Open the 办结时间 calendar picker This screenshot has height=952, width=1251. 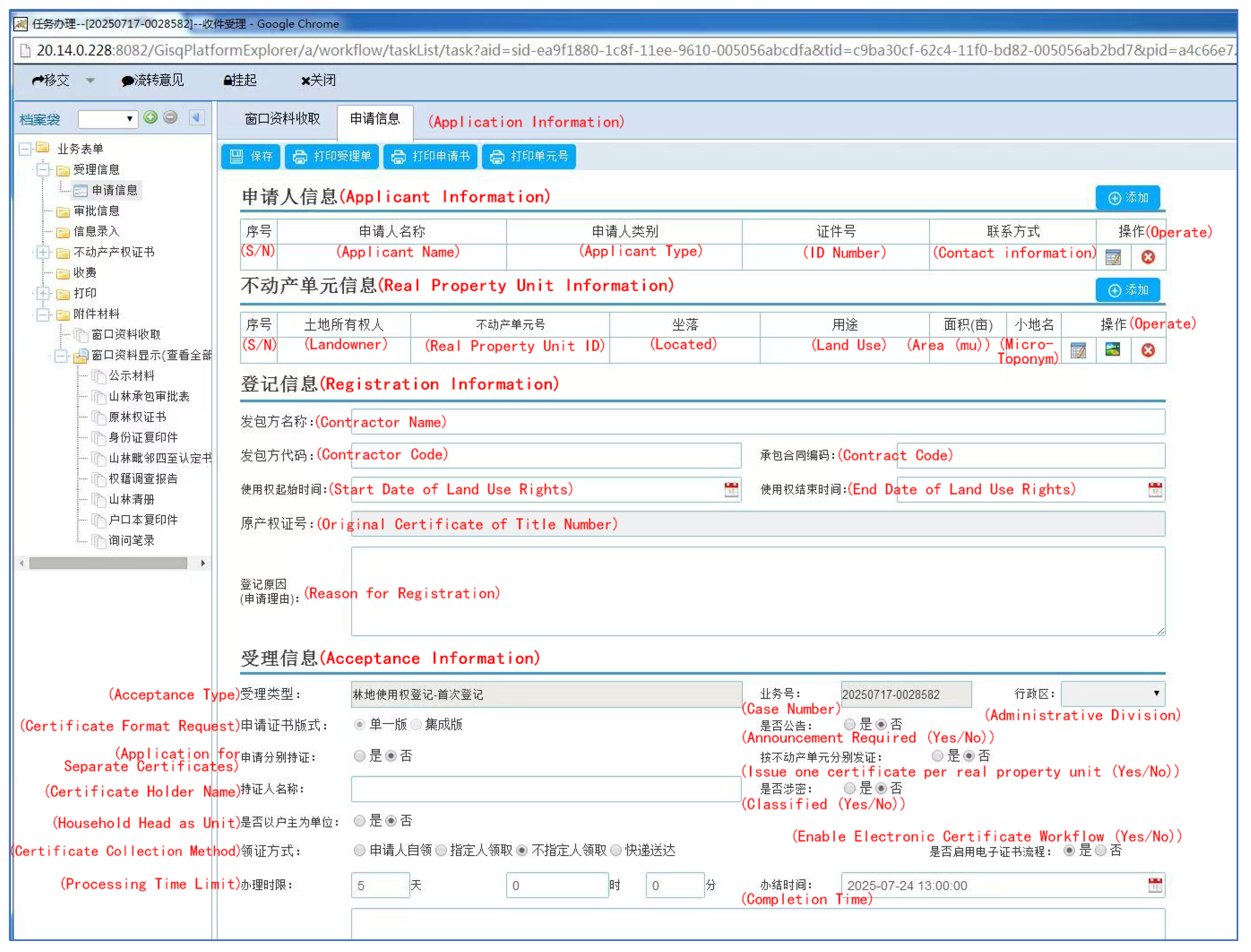1155,885
